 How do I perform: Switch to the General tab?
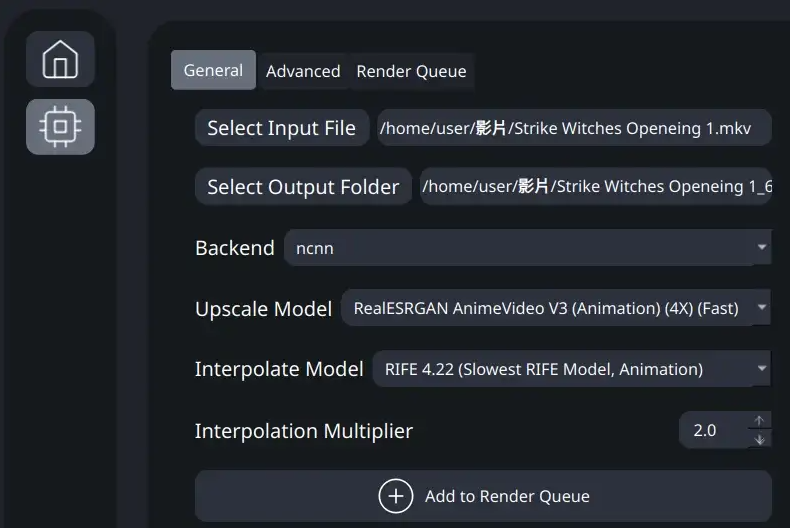pyautogui.click(x=213, y=70)
